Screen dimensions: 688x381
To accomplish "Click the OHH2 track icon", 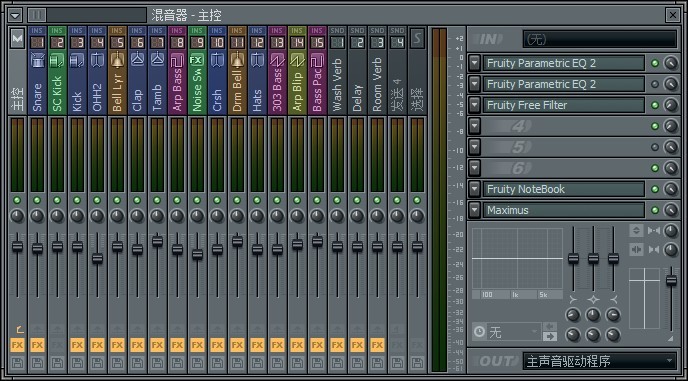I will 97,61.
